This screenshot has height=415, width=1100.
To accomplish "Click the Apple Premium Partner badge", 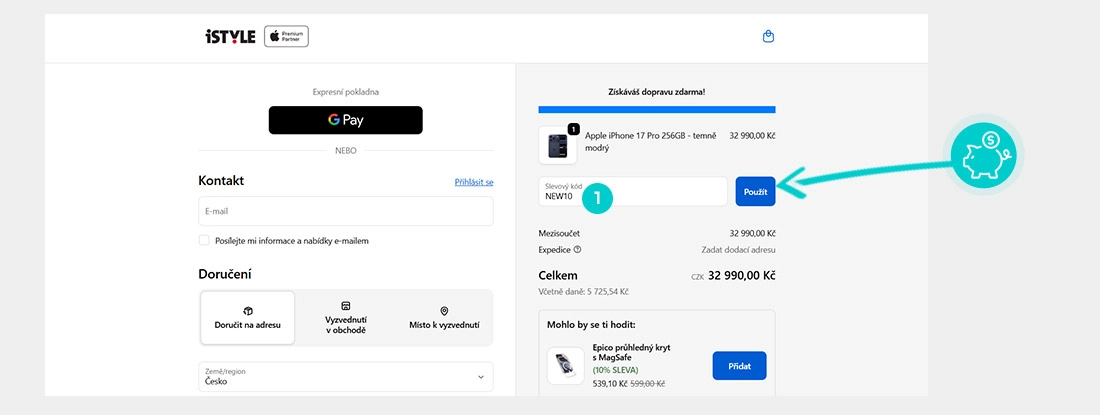I will pos(286,36).
